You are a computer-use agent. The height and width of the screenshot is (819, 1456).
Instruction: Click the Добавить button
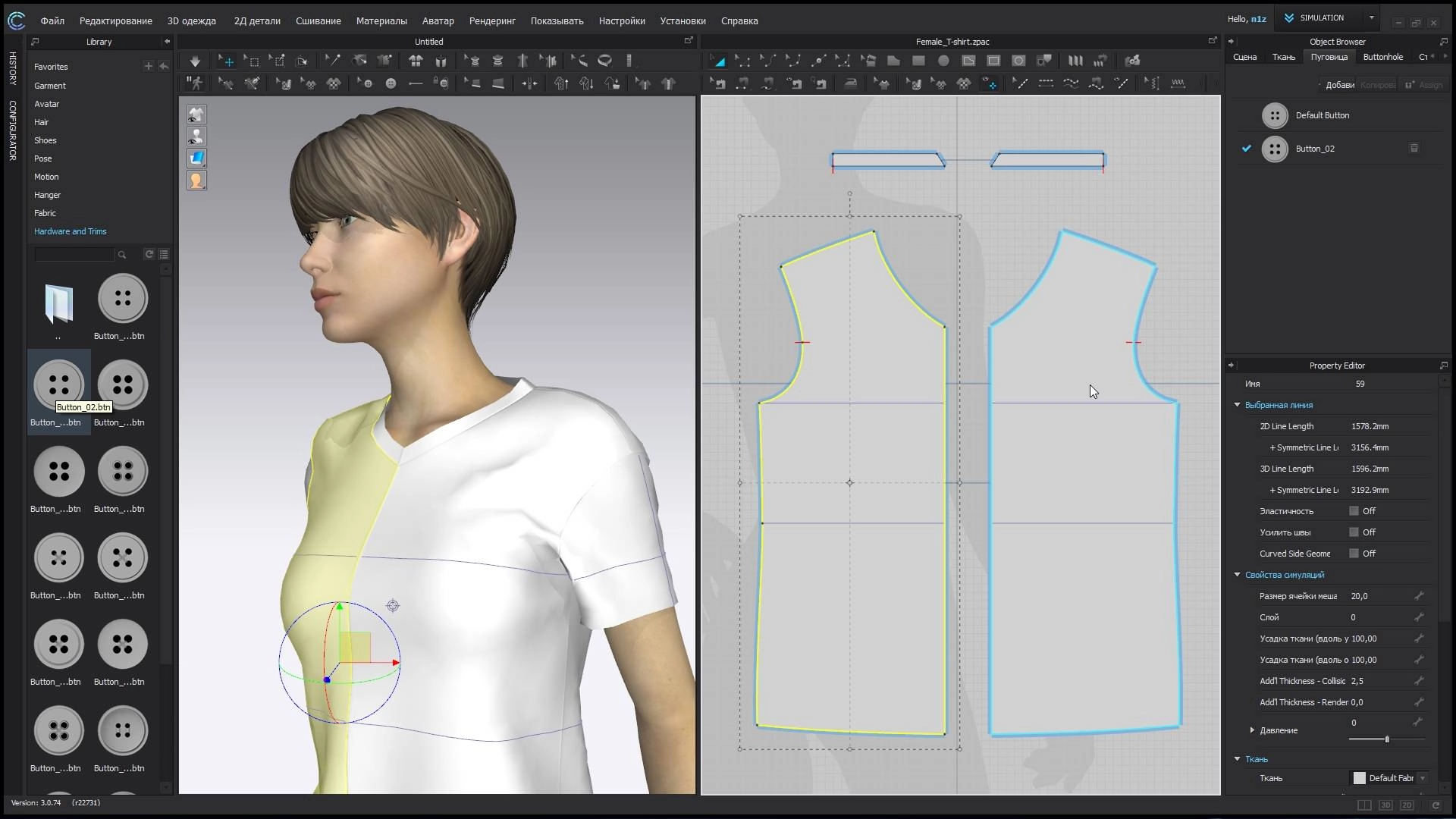coord(1338,85)
